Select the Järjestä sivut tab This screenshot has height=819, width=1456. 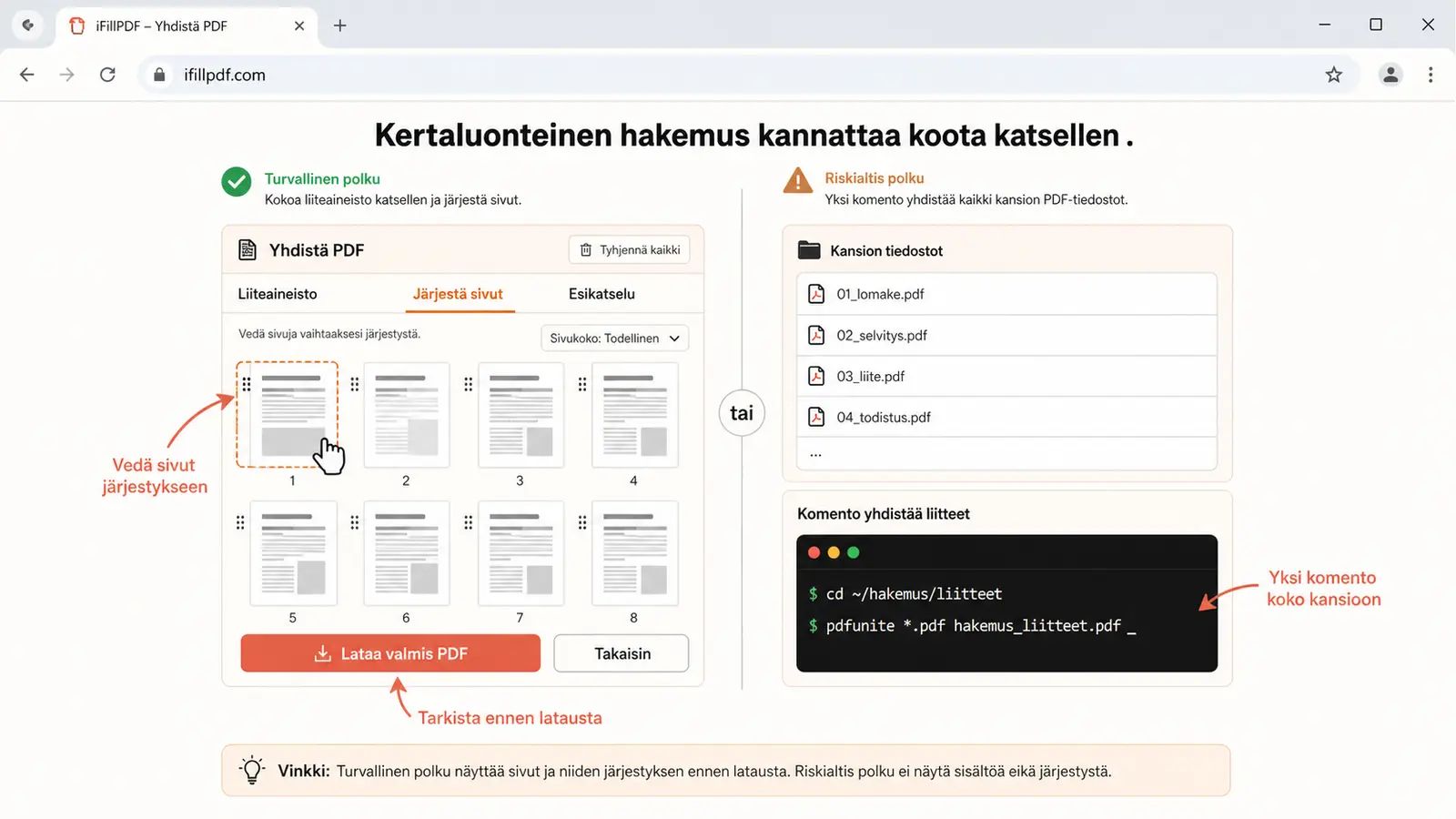coord(458,294)
